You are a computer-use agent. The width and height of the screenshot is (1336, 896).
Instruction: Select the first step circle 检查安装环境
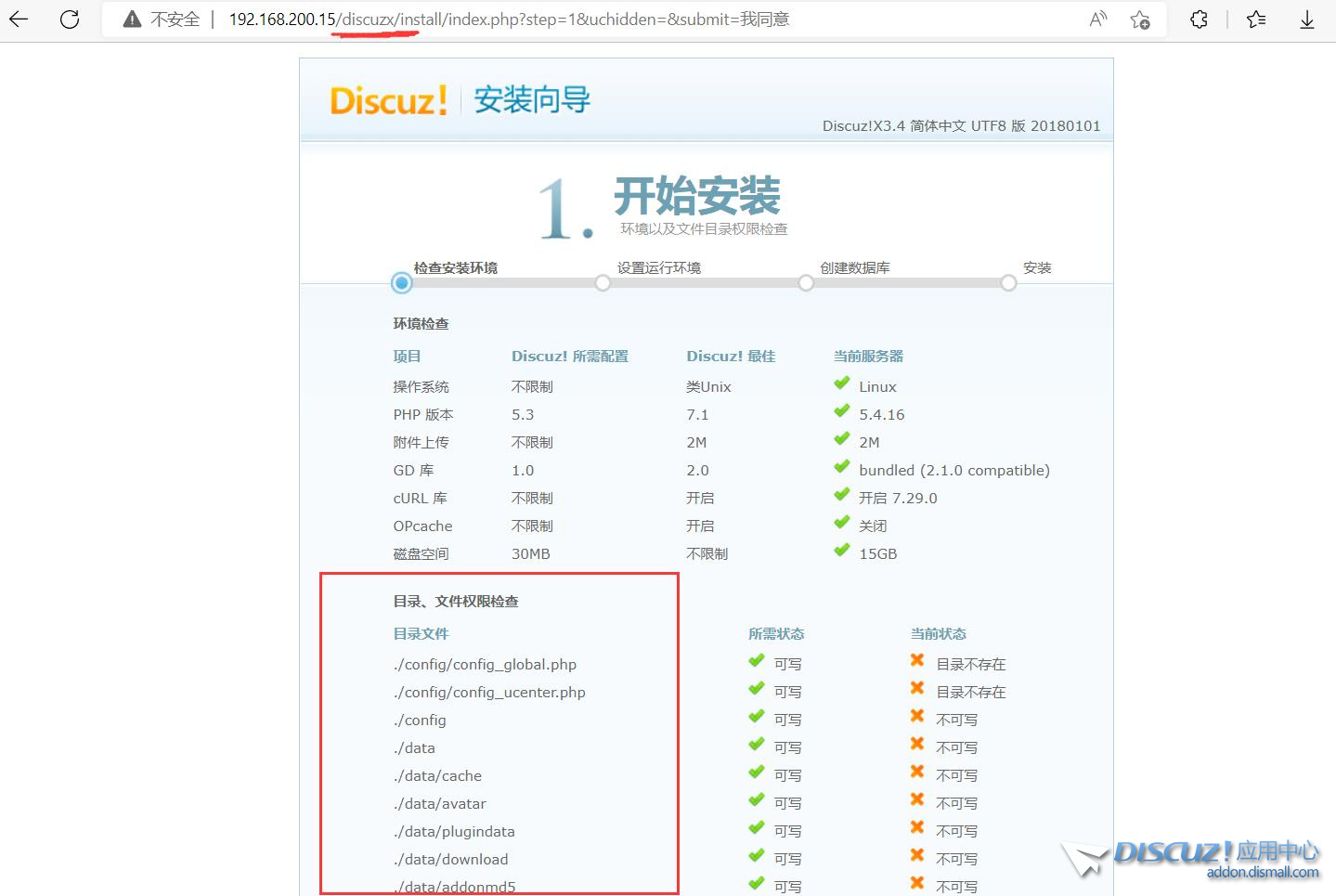[401, 283]
